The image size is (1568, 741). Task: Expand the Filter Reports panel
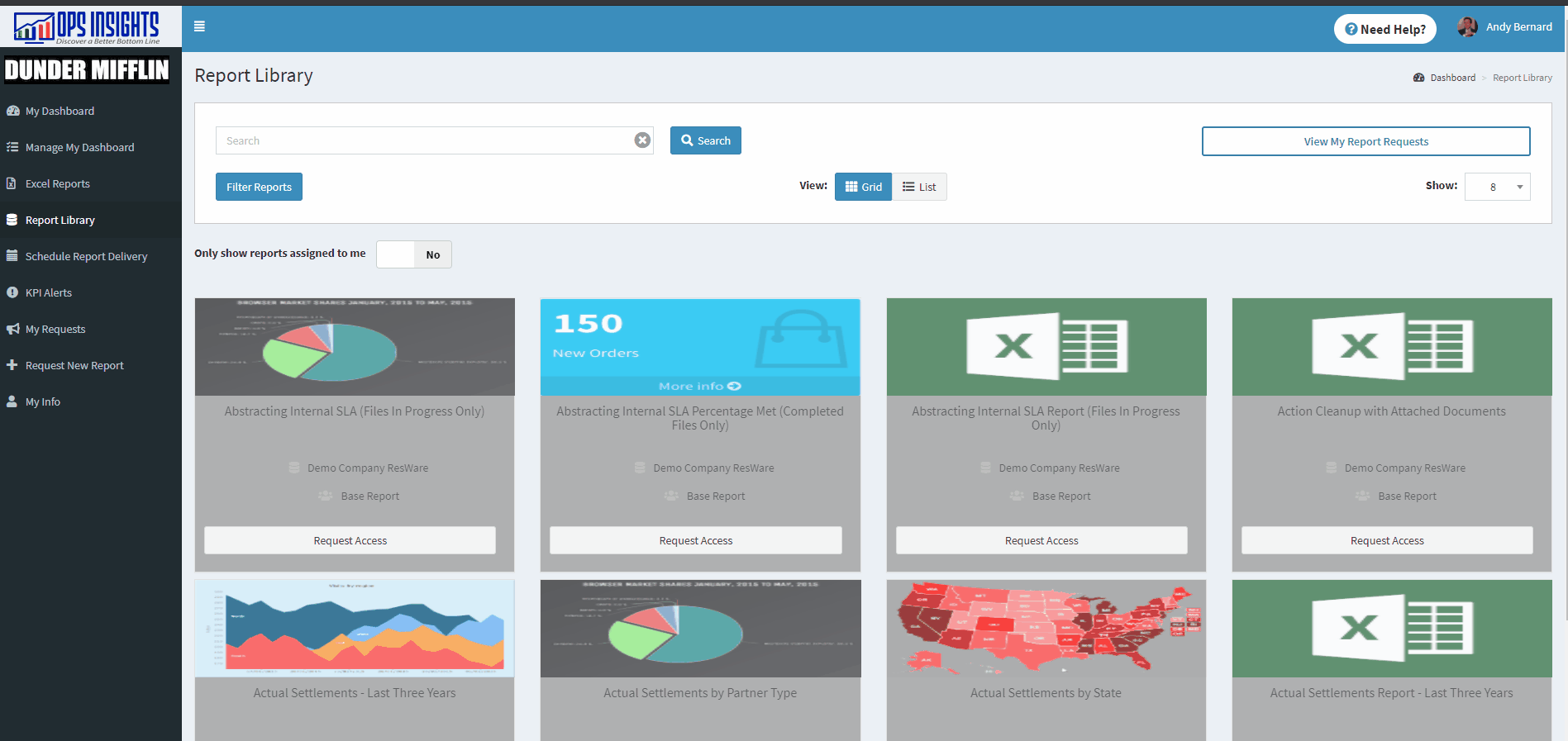pyautogui.click(x=259, y=187)
